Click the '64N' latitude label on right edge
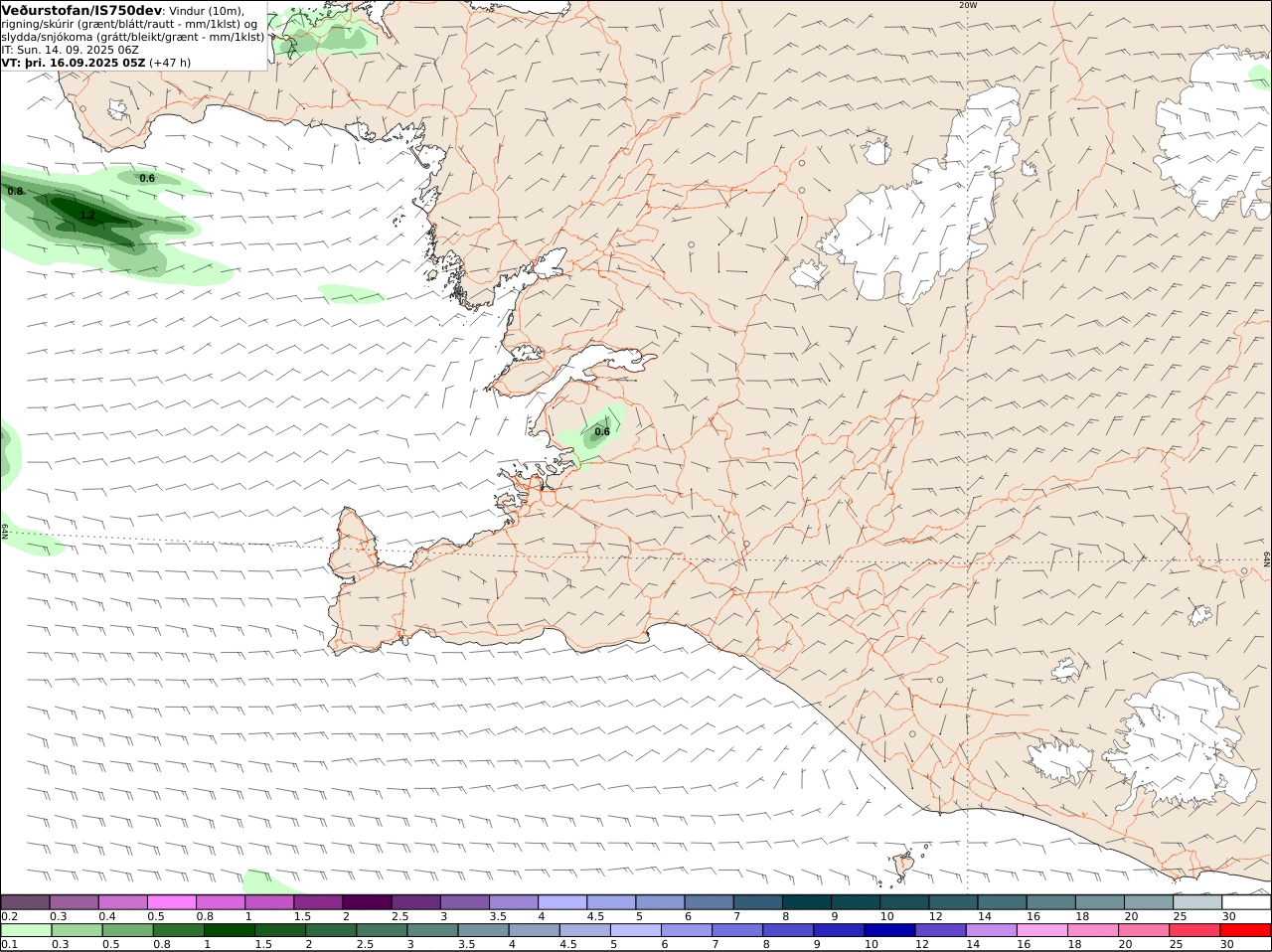 click(x=1267, y=558)
